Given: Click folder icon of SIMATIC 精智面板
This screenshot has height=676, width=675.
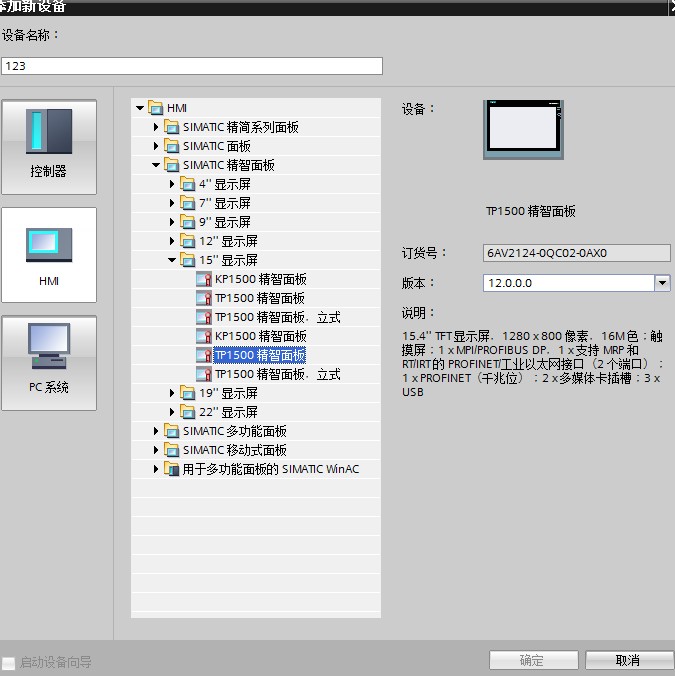Looking at the screenshot, I should (172, 165).
